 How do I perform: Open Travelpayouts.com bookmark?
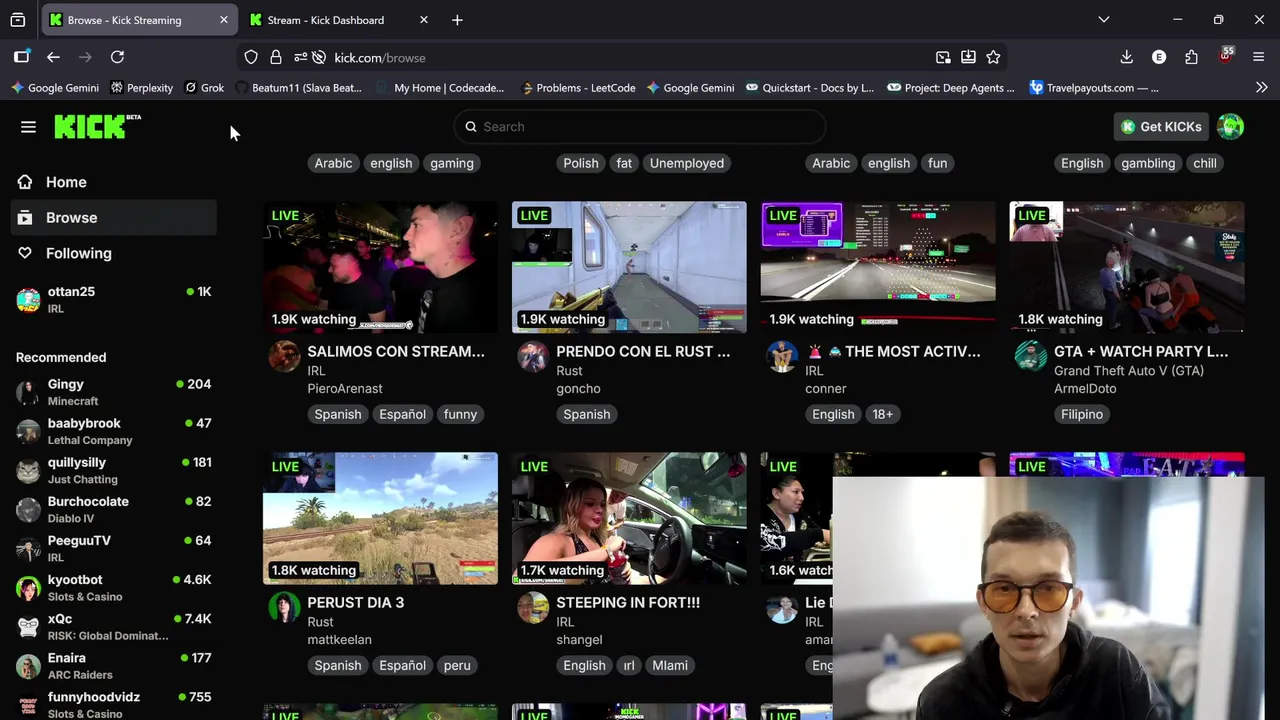pyautogui.click(x=1094, y=88)
